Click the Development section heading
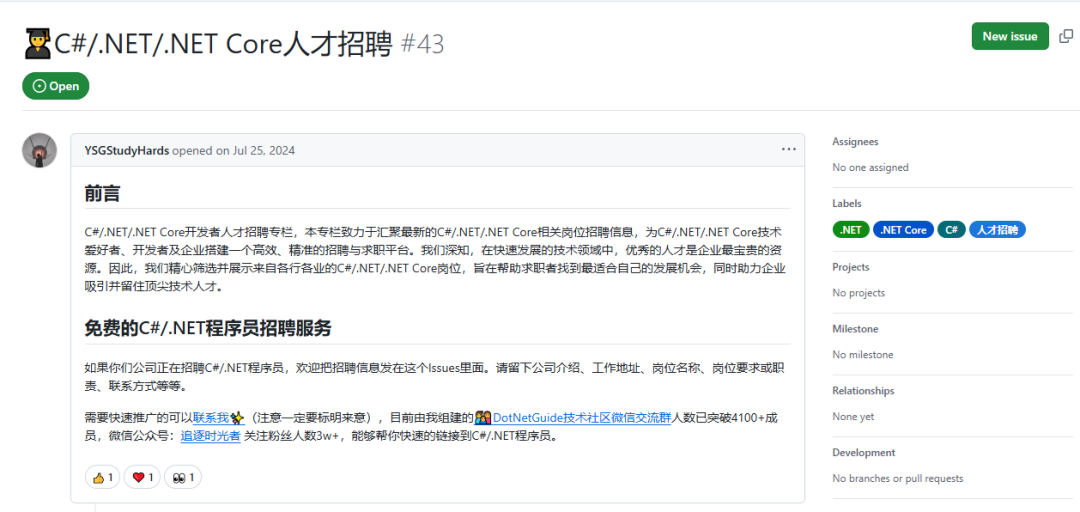This screenshot has height=512, width=1080. pyautogui.click(x=864, y=453)
